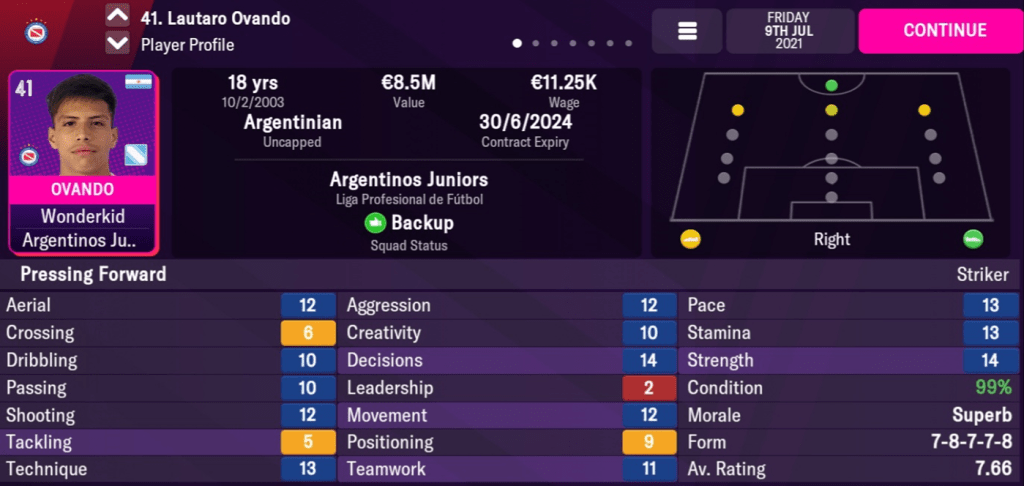Select the yellow left attacking midfield dot
This screenshot has height=486, width=1024.
738,110
